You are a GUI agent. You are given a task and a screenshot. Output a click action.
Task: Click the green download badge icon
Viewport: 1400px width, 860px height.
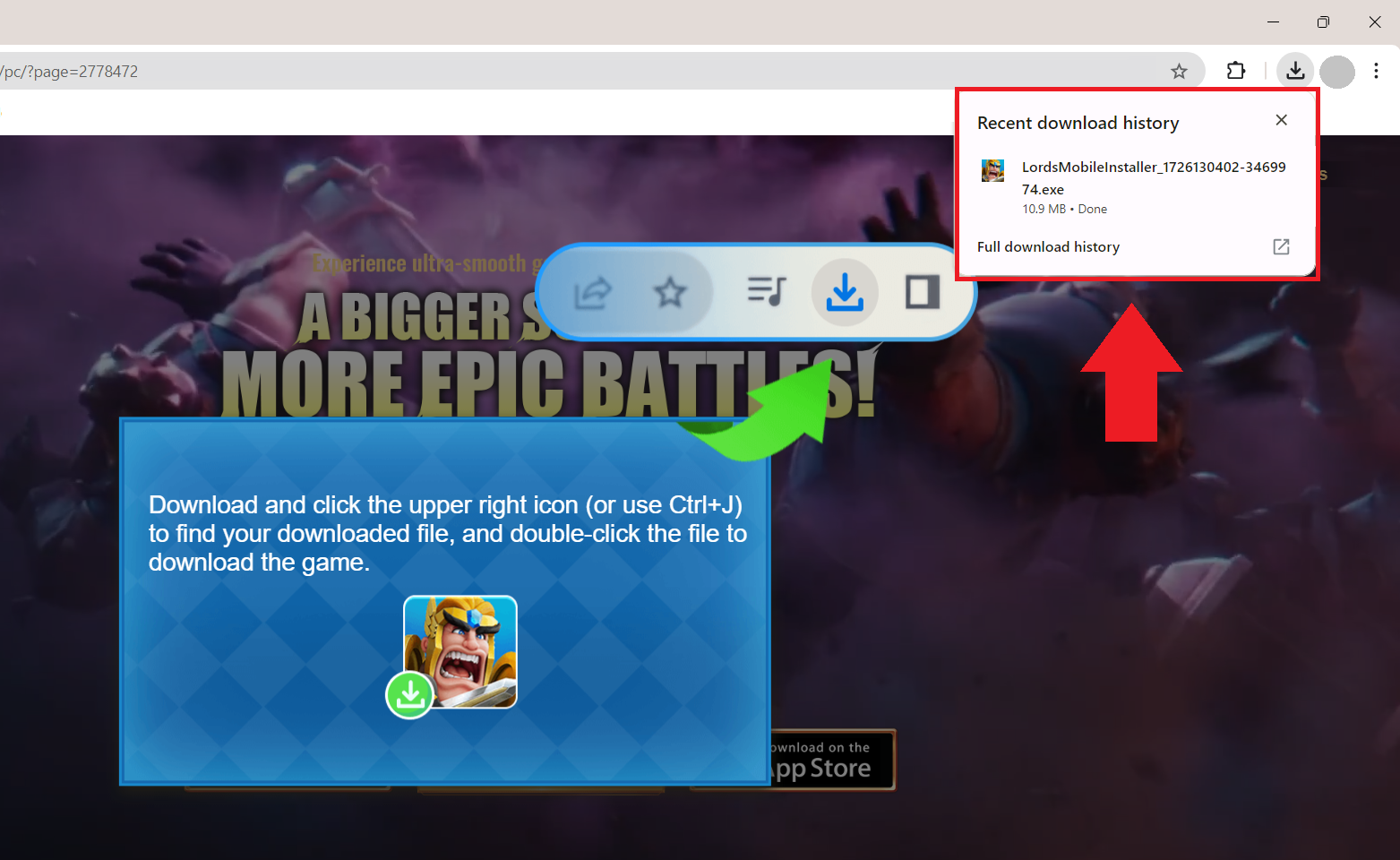click(x=409, y=694)
